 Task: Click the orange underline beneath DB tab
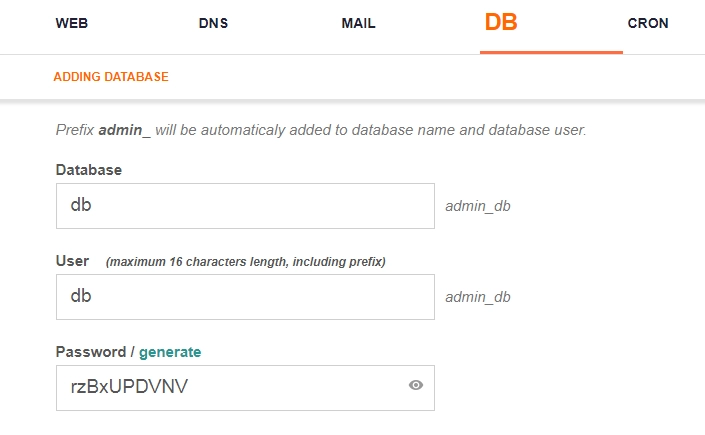tap(551, 52)
